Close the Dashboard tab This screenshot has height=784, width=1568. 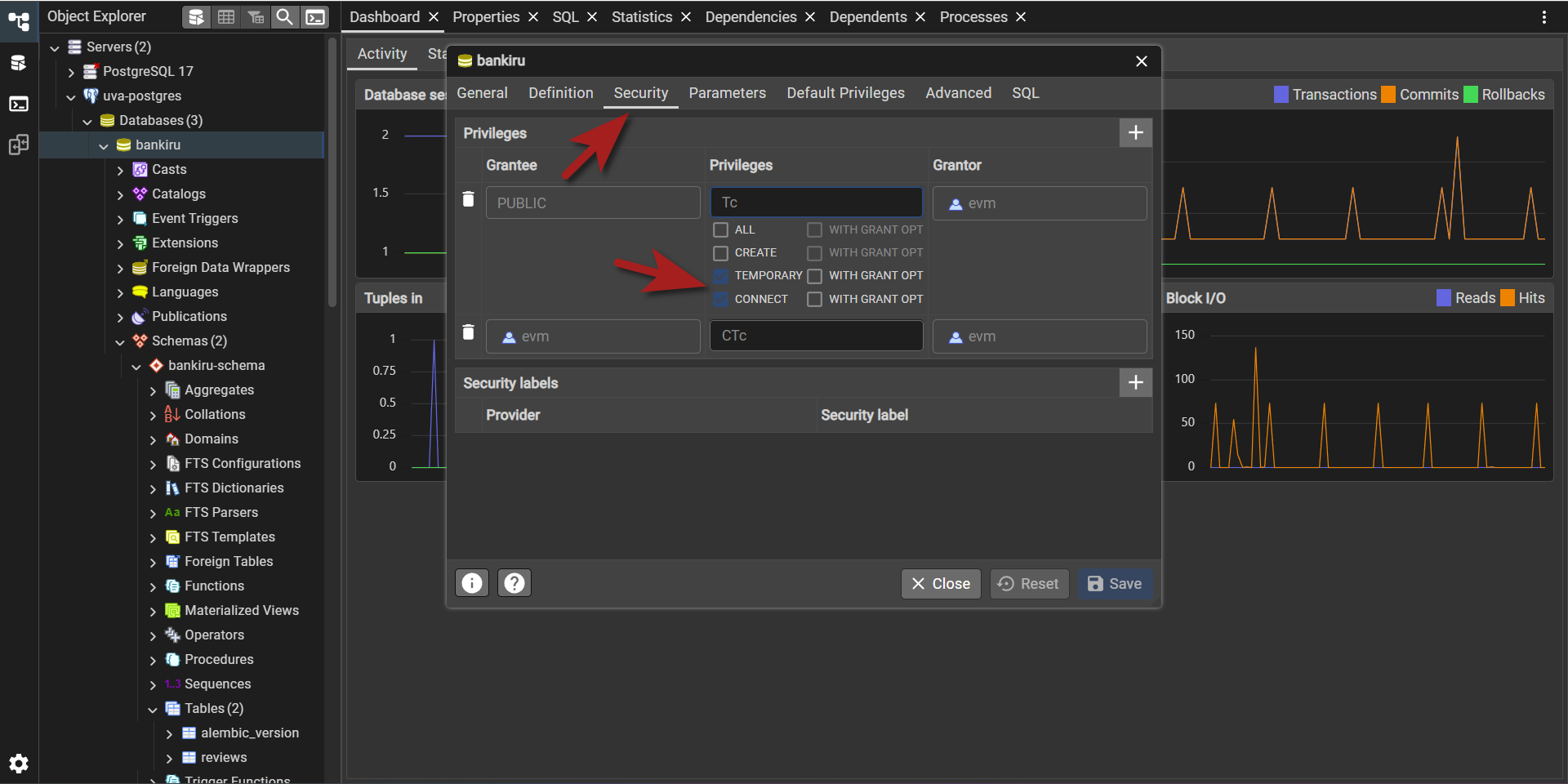coord(434,17)
